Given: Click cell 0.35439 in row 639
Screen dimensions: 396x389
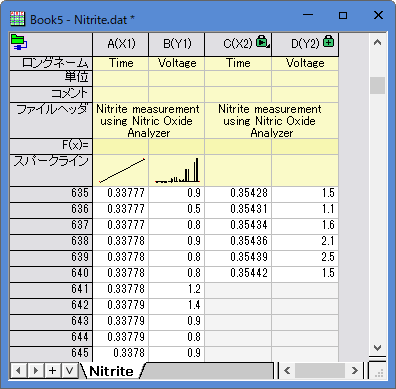Looking at the screenshot, I should [x=238, y=257].
